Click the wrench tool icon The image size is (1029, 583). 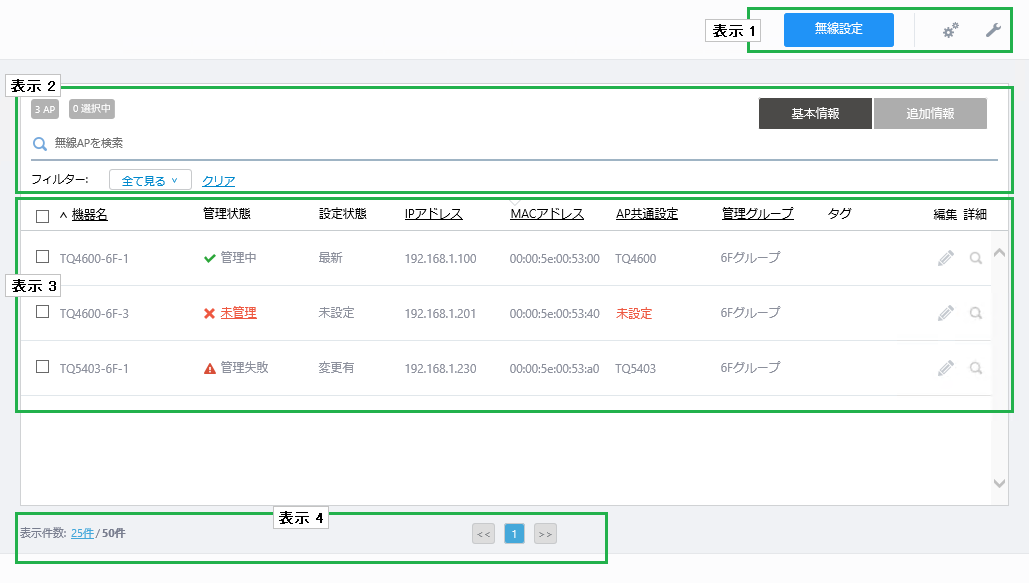(x=993, y=30)
